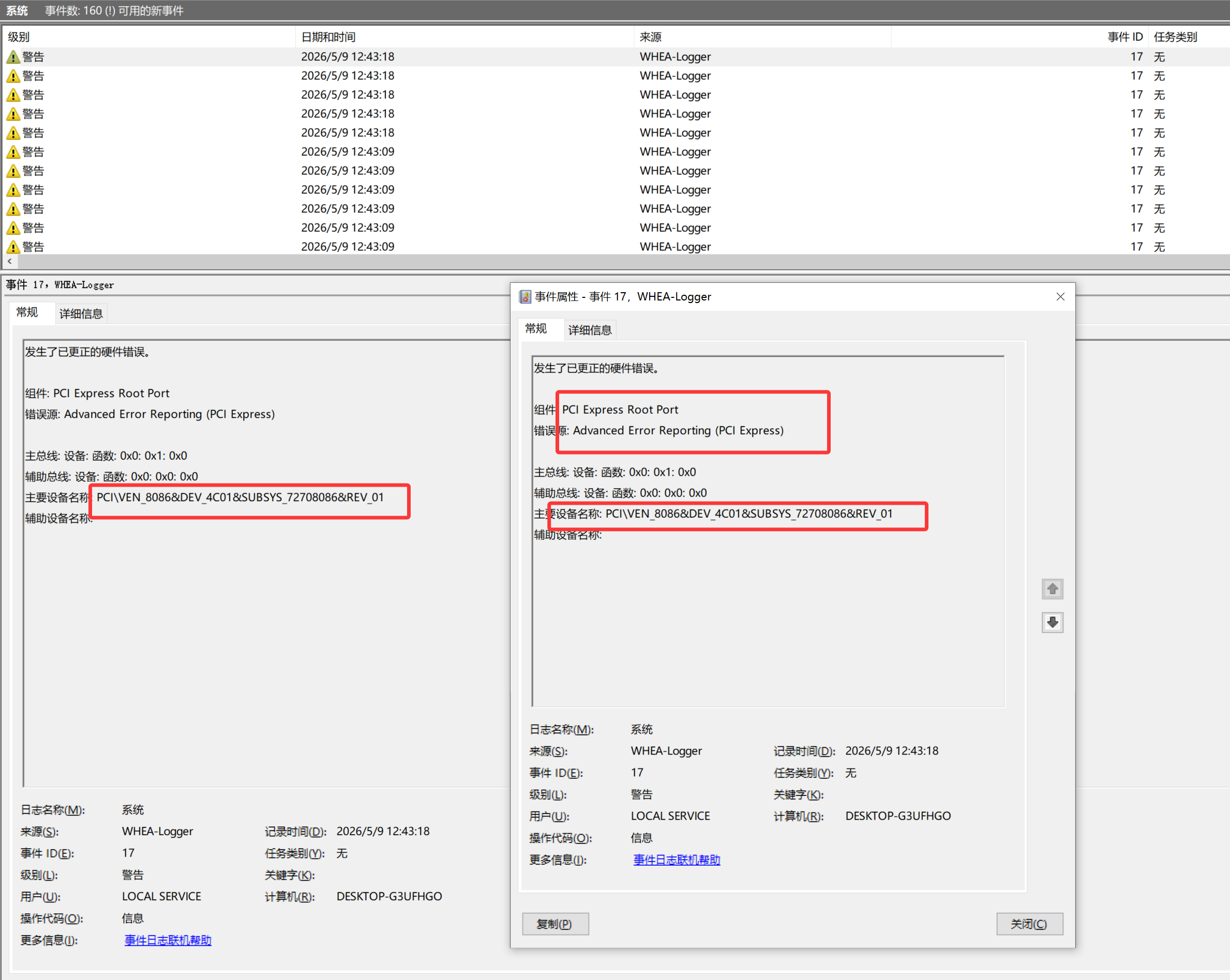
Task: Click 'PCI Express Root Port' text in the dialog
Action: click(620, 410)
